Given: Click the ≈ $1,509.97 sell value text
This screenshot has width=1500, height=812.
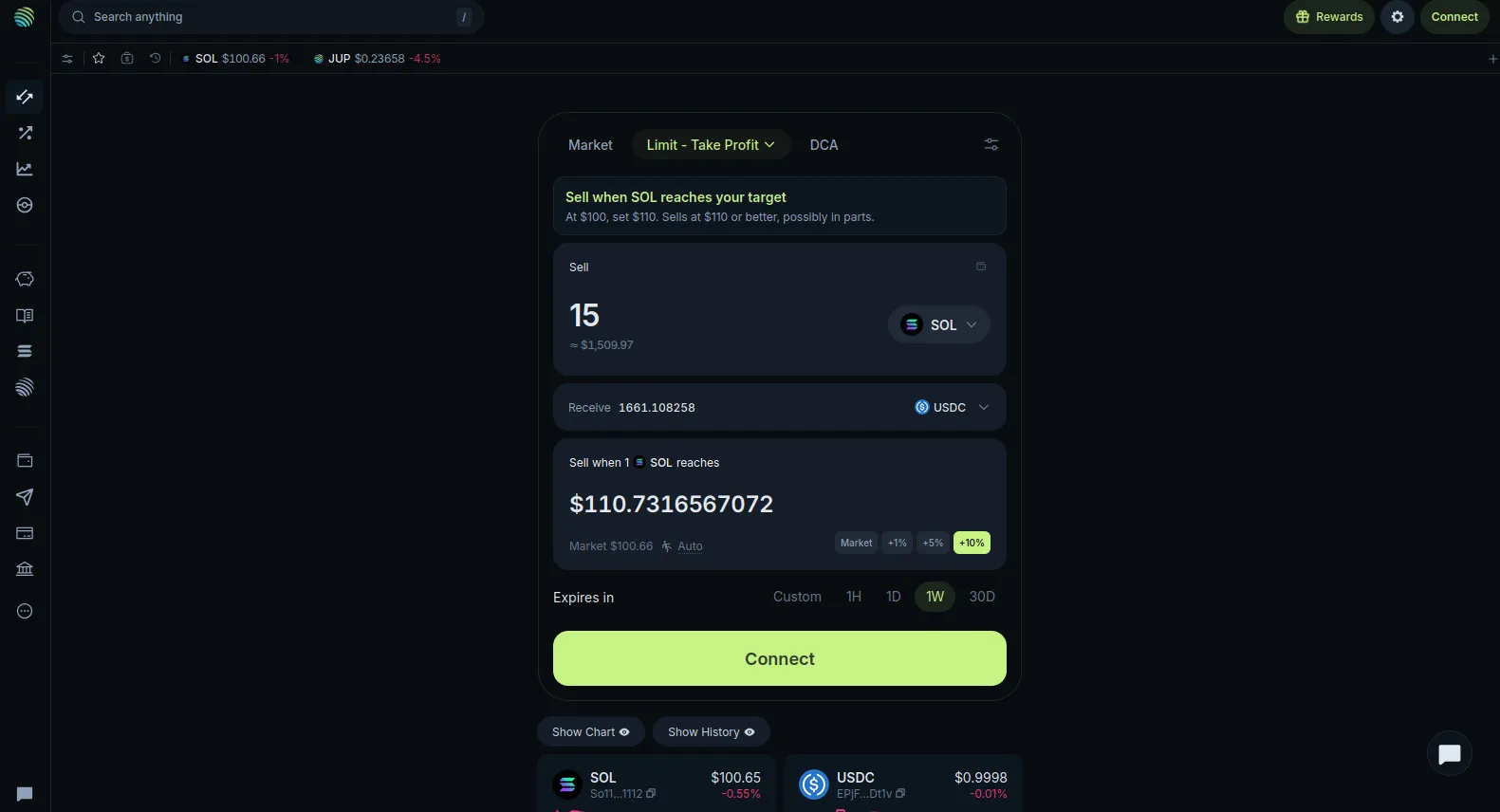Looking at the screenshot, I should click(x=602, y=345).
